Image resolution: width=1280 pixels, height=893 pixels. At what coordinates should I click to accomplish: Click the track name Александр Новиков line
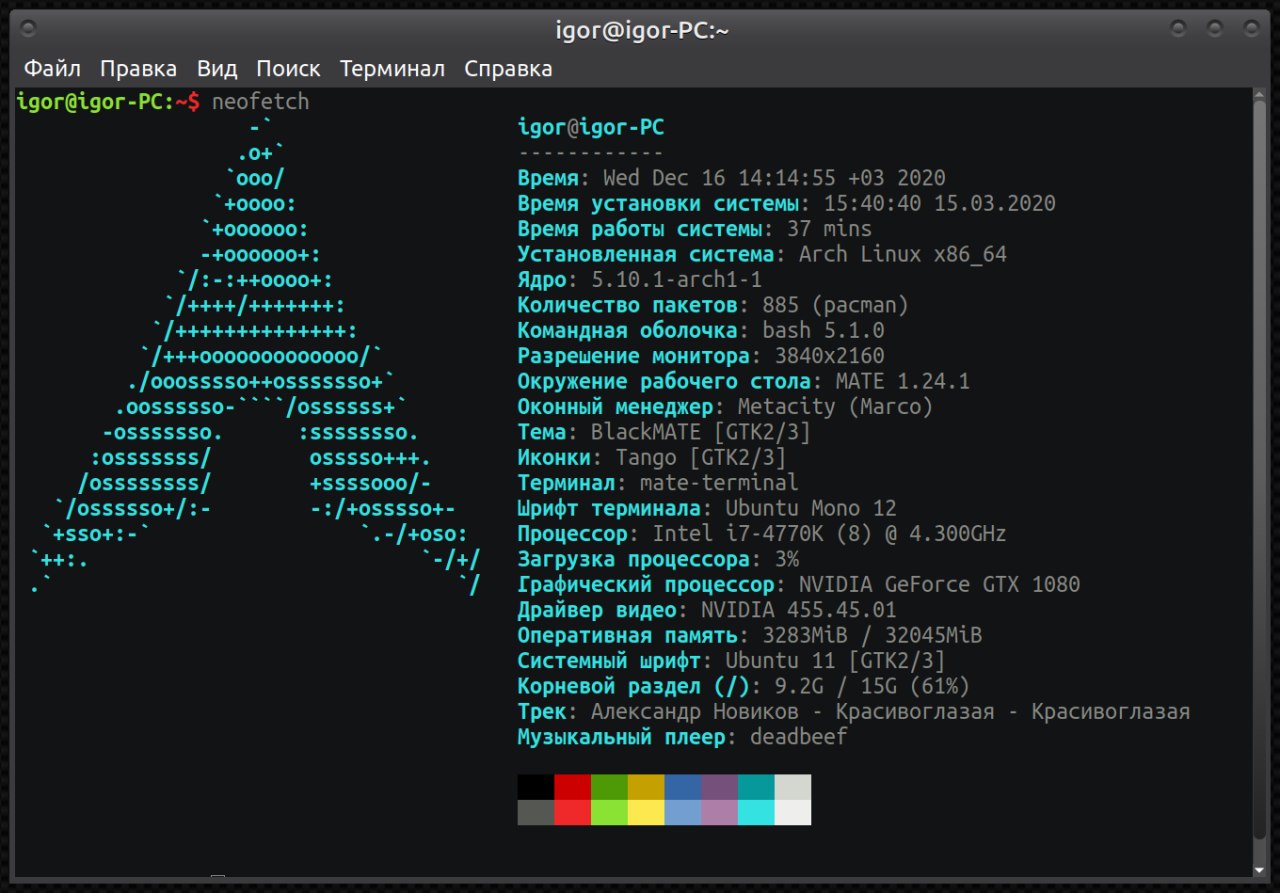pyautogui.click(x=891, y=712)
